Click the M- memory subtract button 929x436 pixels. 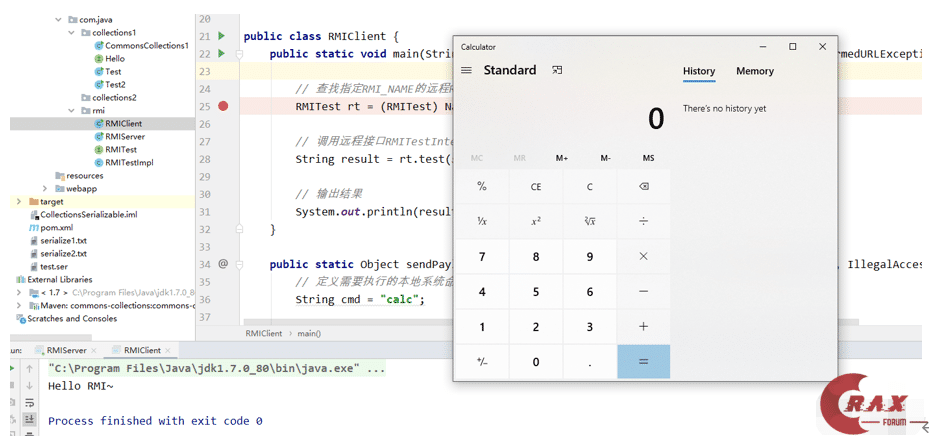pos(606,158)
